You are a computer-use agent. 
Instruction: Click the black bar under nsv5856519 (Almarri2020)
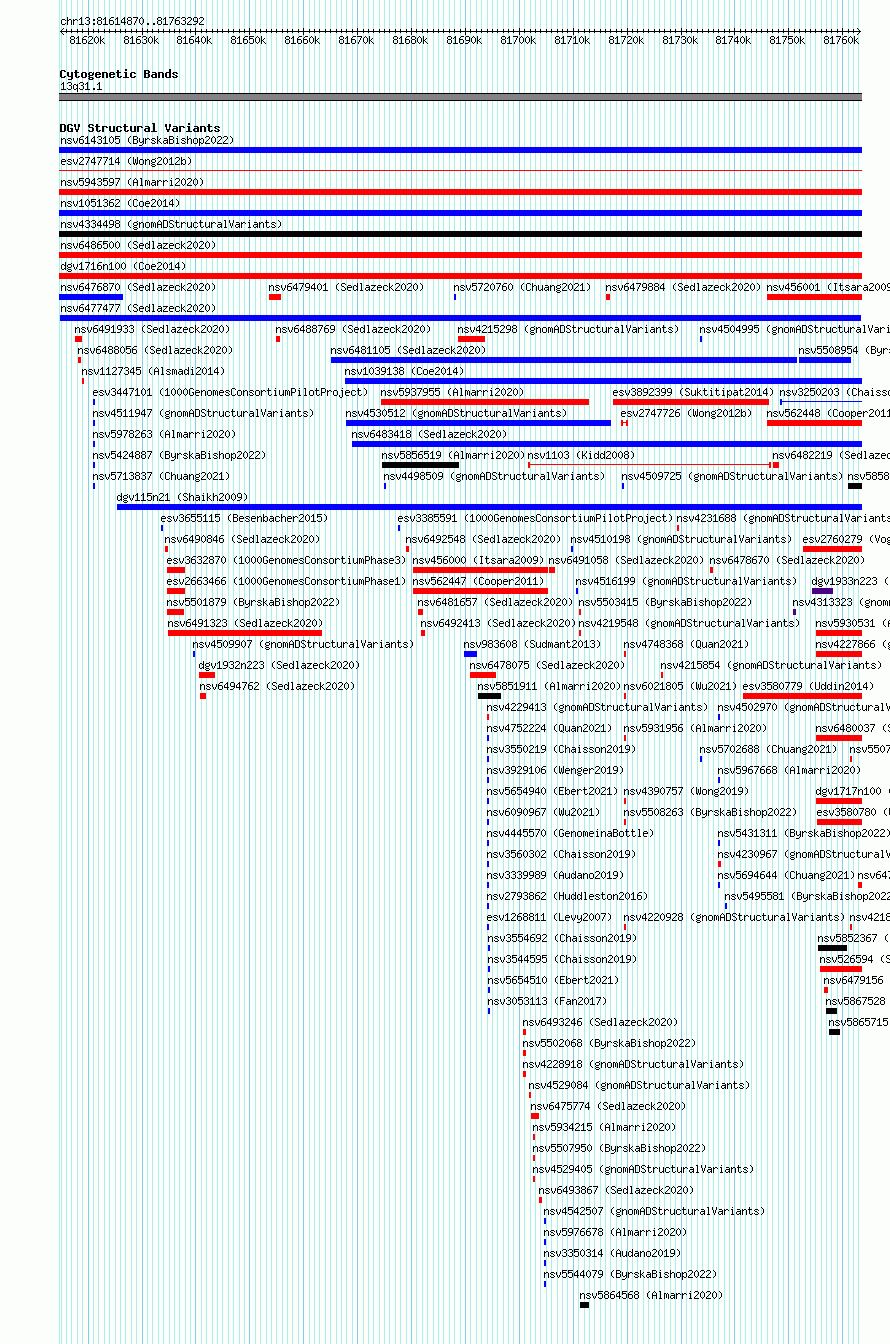coord(420,465)
